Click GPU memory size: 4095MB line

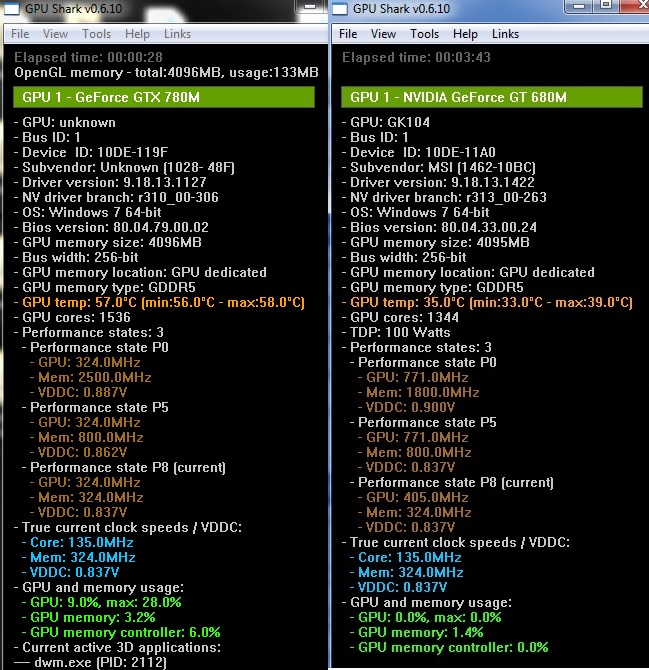pyautogui.click(x=436, y=242)
